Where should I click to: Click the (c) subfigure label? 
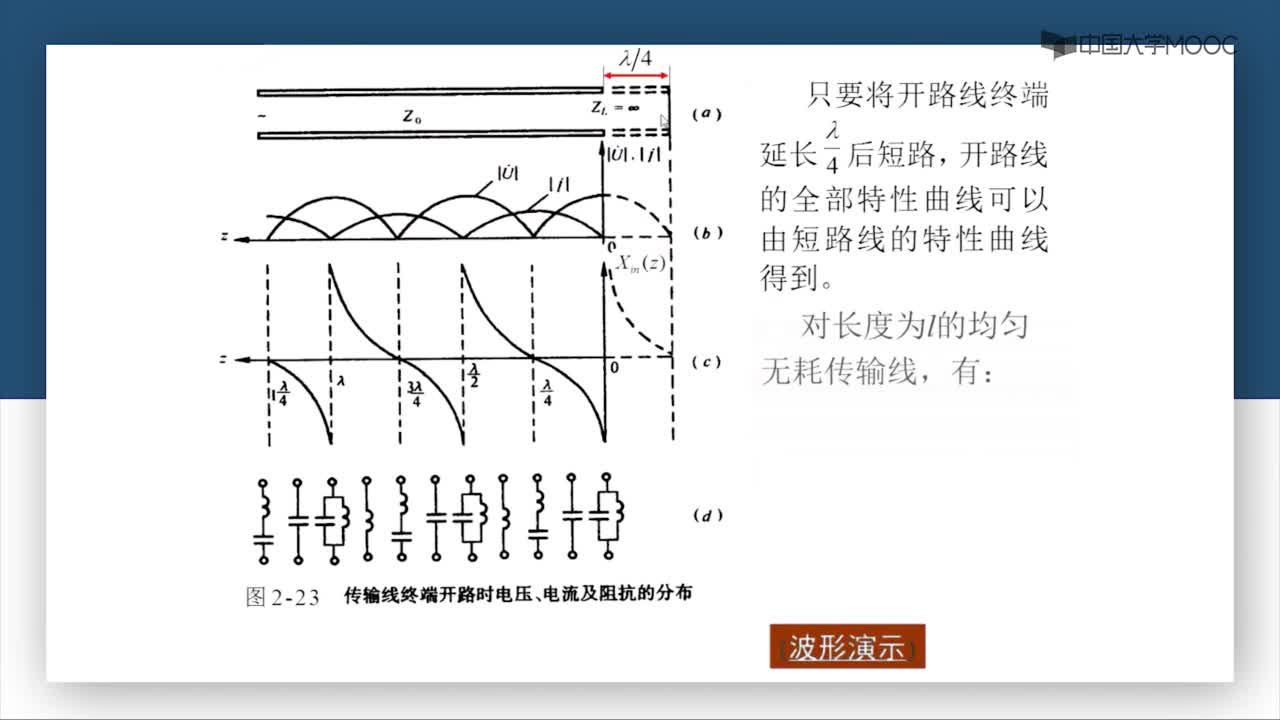(x=707, y=362)
